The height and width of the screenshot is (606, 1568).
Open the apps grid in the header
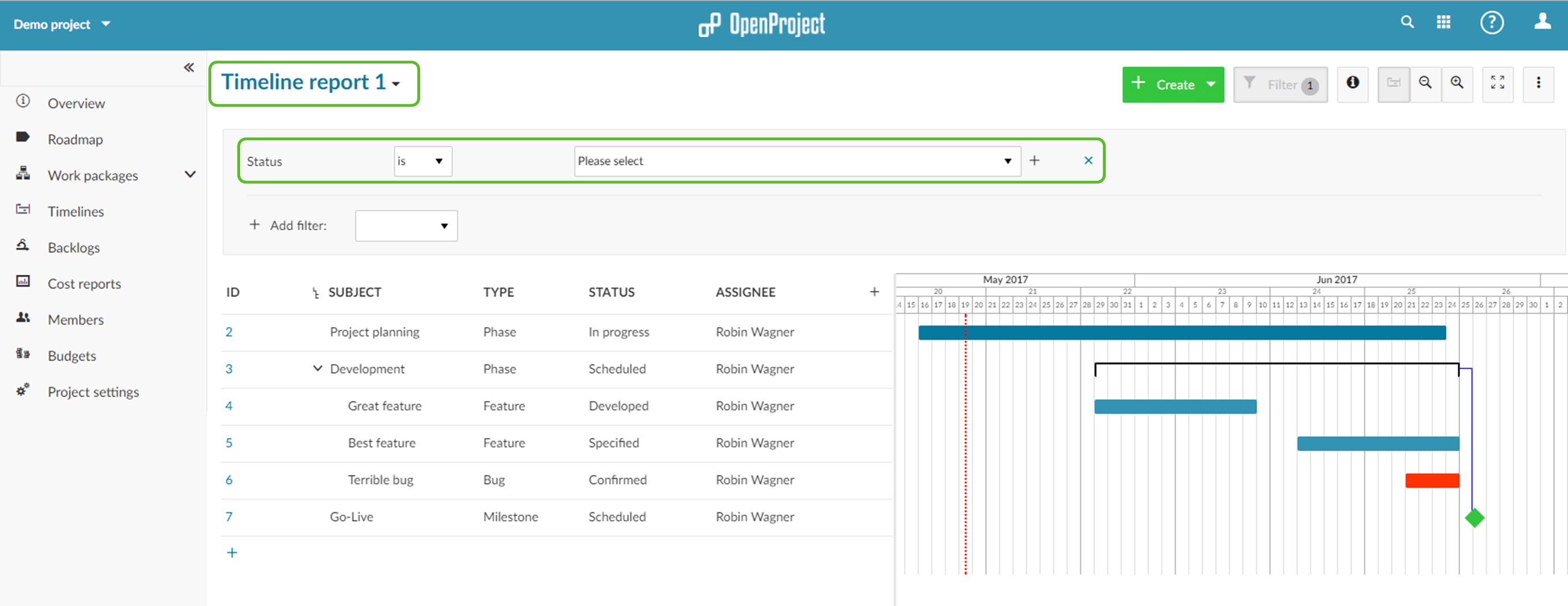pos(1444,22)
